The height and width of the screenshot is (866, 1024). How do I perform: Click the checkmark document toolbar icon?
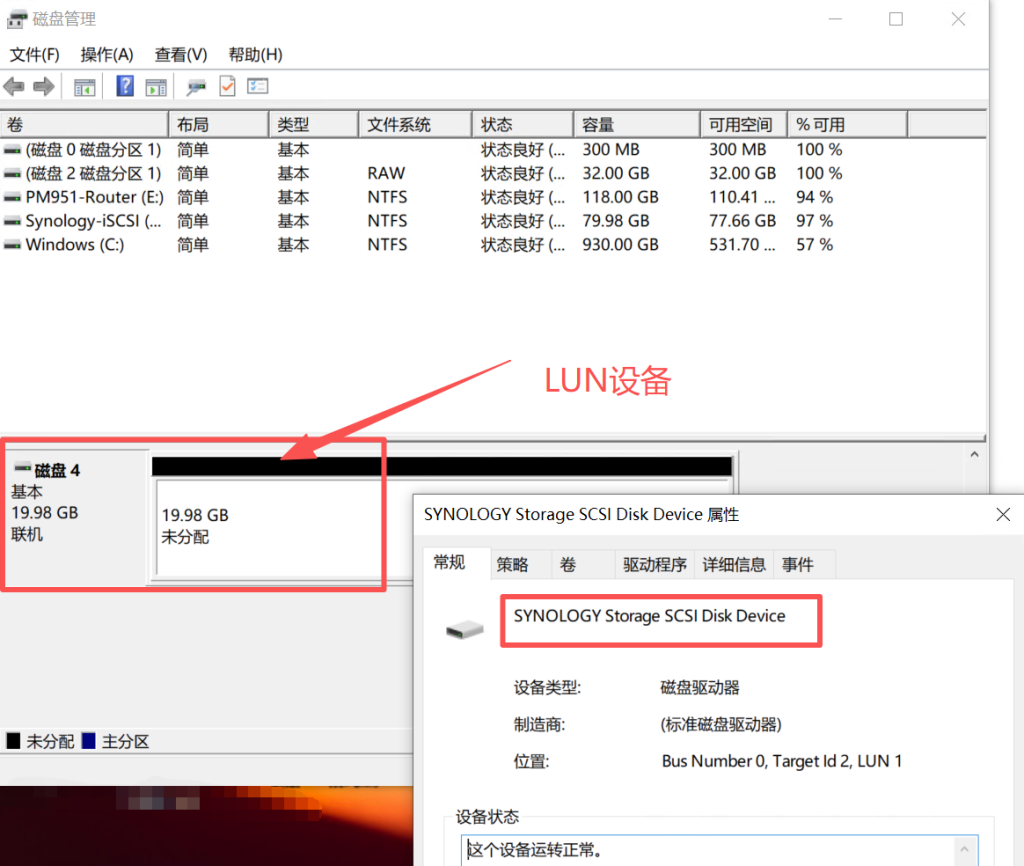[227, 87]
